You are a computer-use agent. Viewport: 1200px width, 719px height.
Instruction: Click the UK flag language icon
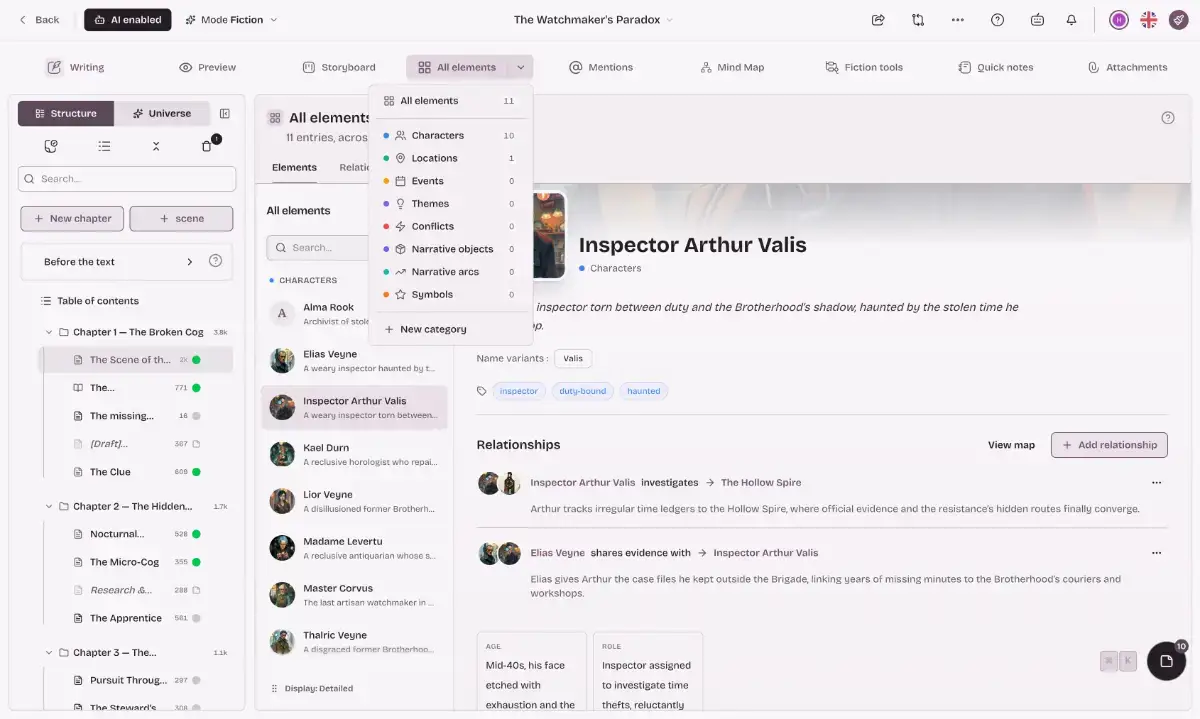[x=1149, y=20]
